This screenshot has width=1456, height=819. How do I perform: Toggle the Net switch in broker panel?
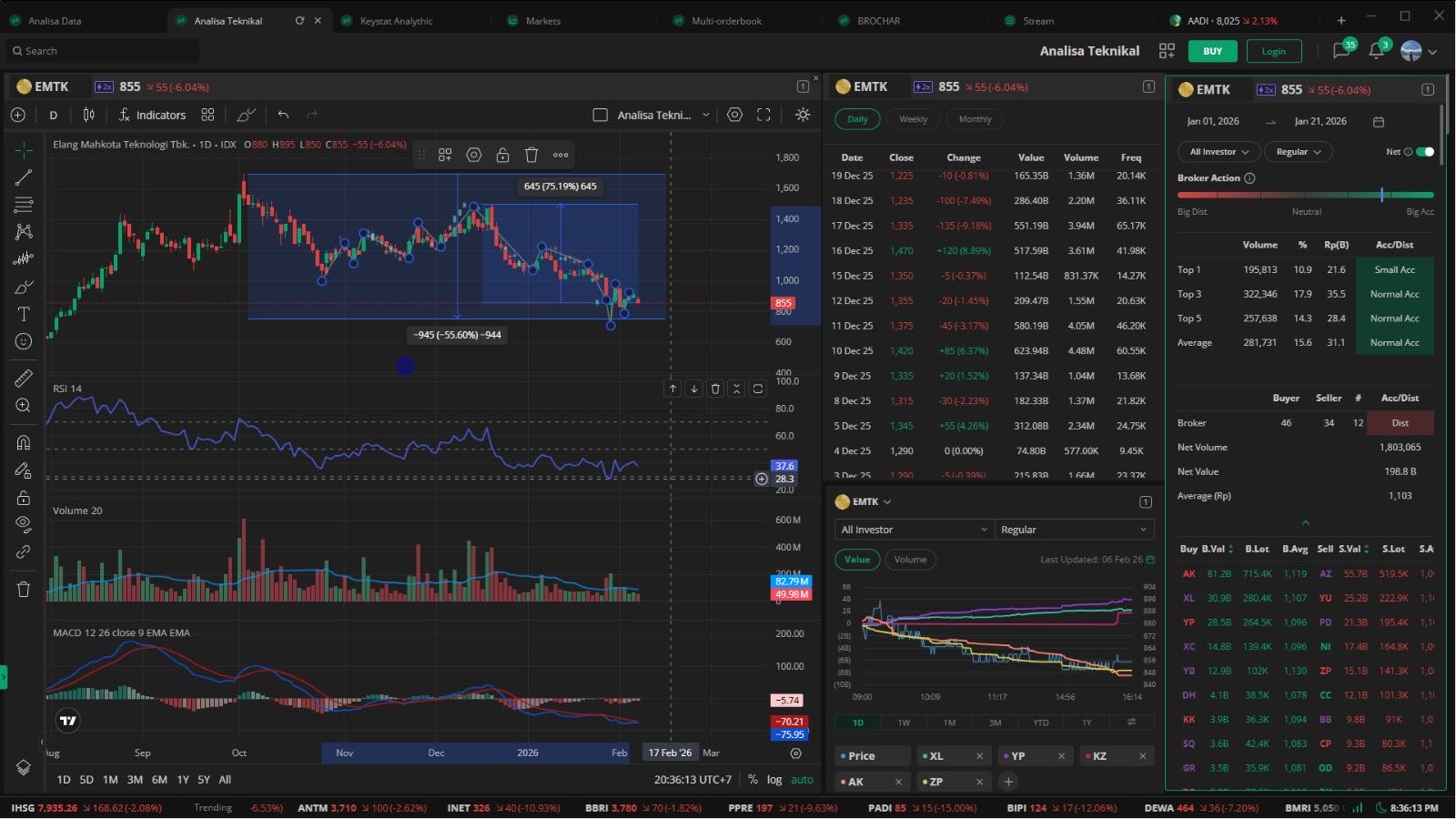pos(1424,152)
